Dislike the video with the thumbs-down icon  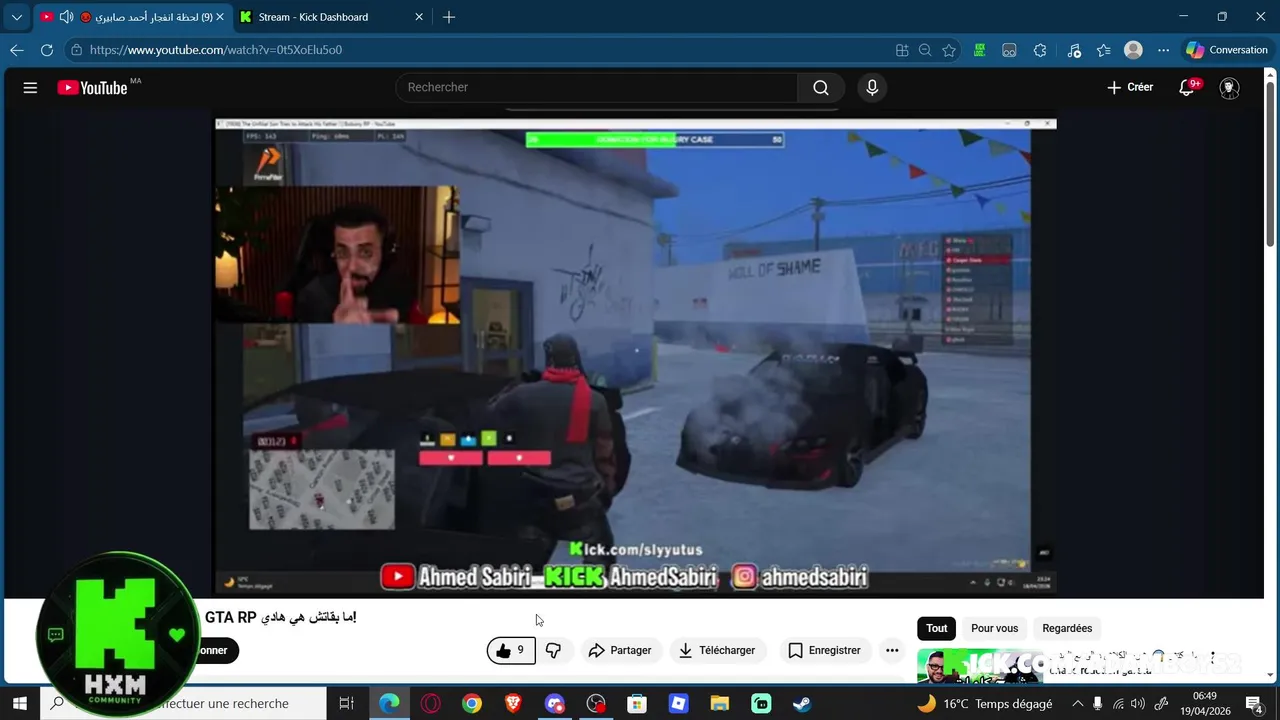coord(553,650)
